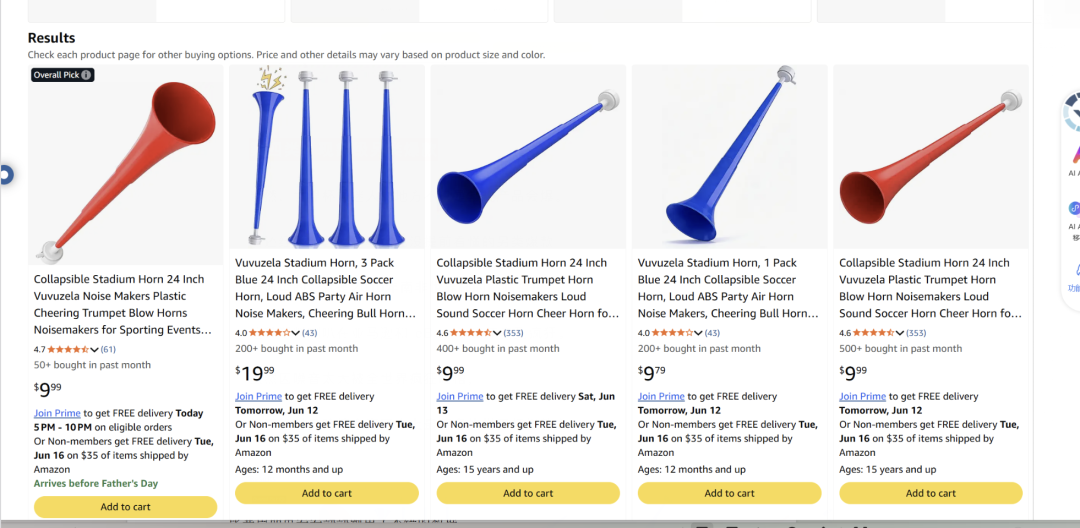Screen dimensions: 1080x528
Task: Click the blue circular AI icon in sidebar
Action: tap(1074, 208)
